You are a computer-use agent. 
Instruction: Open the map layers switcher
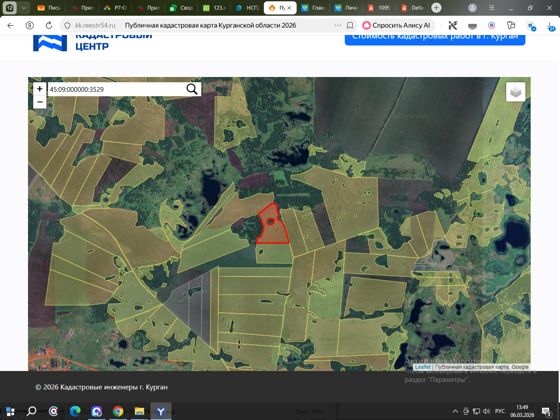point(515,92)
